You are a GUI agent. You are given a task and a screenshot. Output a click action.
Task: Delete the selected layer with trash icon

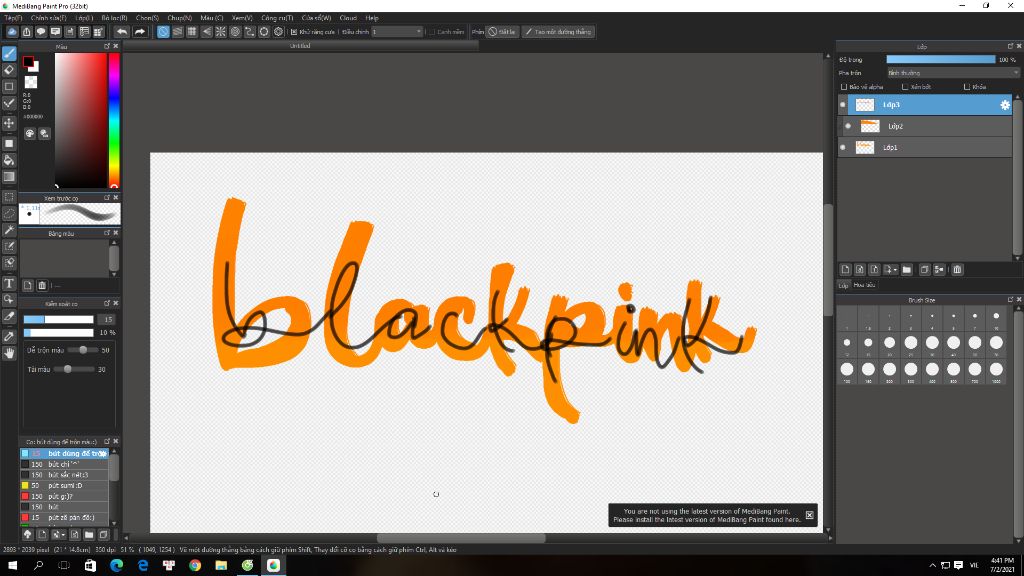[x=957, y=270]
